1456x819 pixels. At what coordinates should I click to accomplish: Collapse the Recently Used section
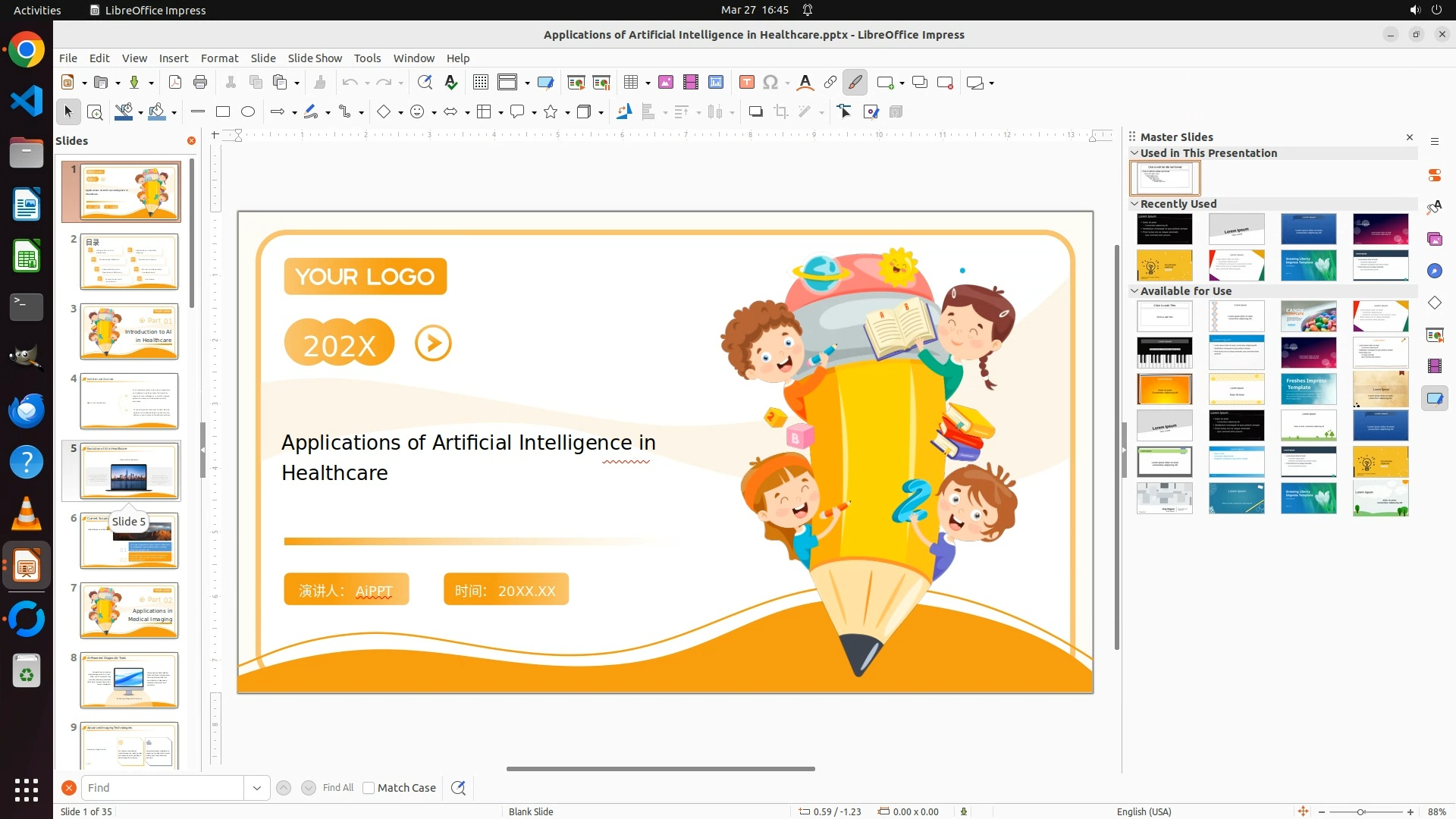[1134, 204]
